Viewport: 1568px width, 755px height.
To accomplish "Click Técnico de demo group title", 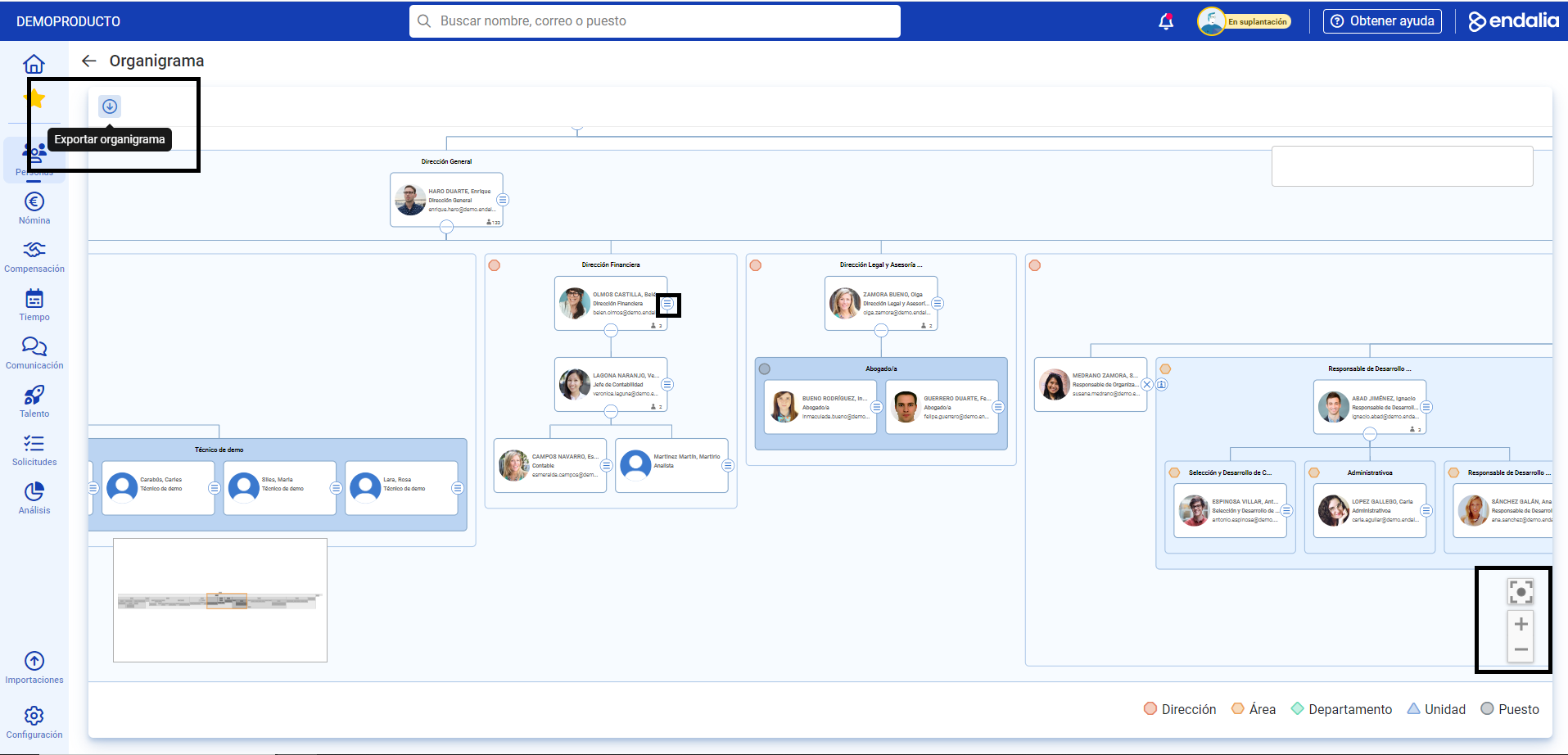I will click(219, 450).
